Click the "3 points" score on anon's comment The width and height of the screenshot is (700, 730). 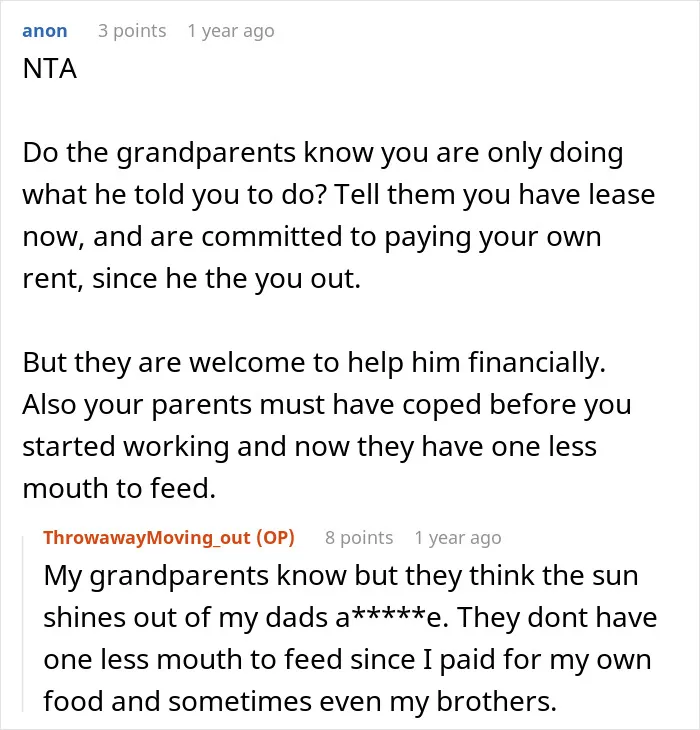(132, 31)
